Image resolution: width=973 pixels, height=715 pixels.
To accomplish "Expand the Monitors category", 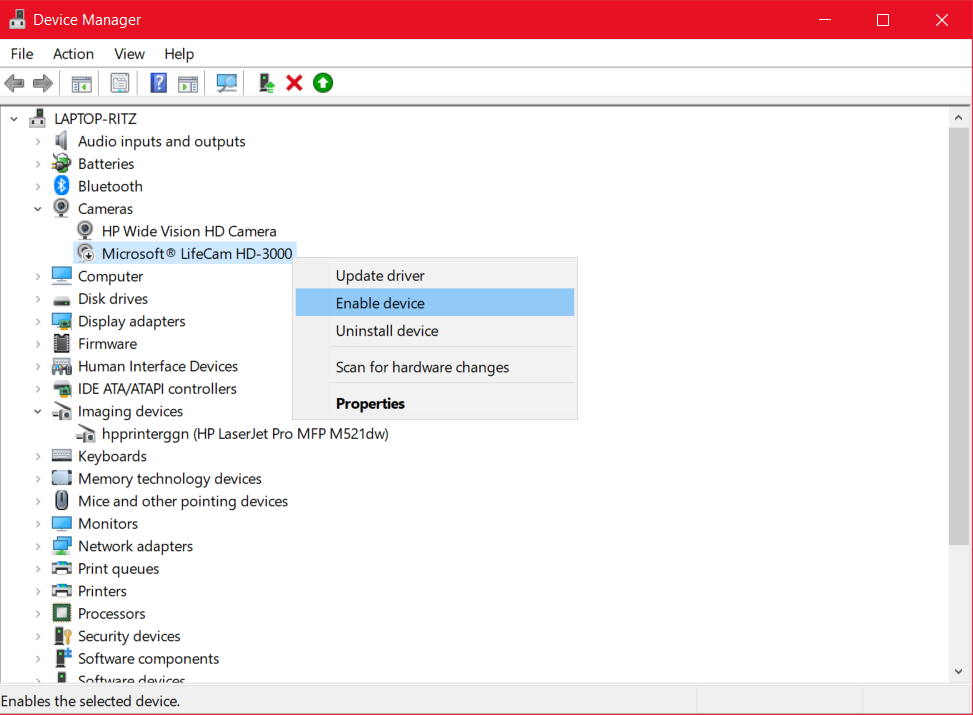I will pyautogui.click(x=38, y=523).
